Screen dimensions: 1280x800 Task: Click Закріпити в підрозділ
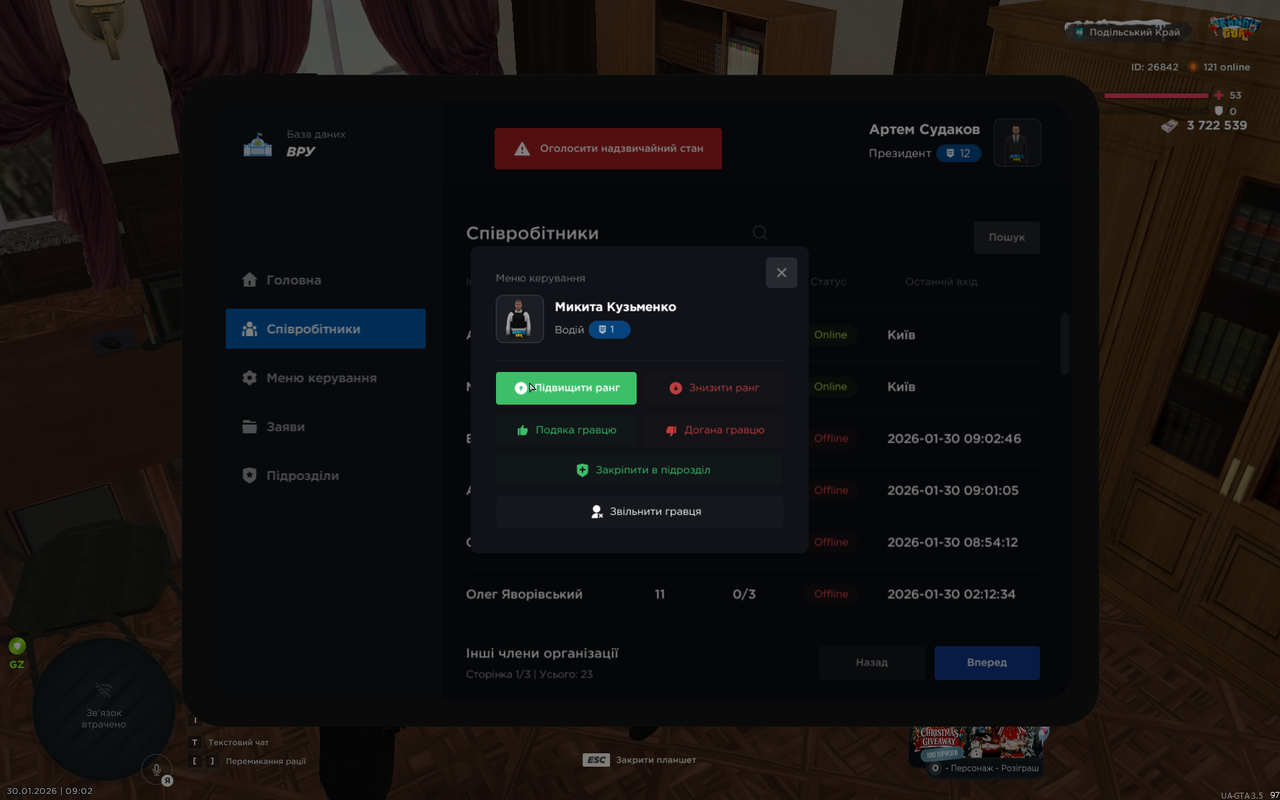640,470
